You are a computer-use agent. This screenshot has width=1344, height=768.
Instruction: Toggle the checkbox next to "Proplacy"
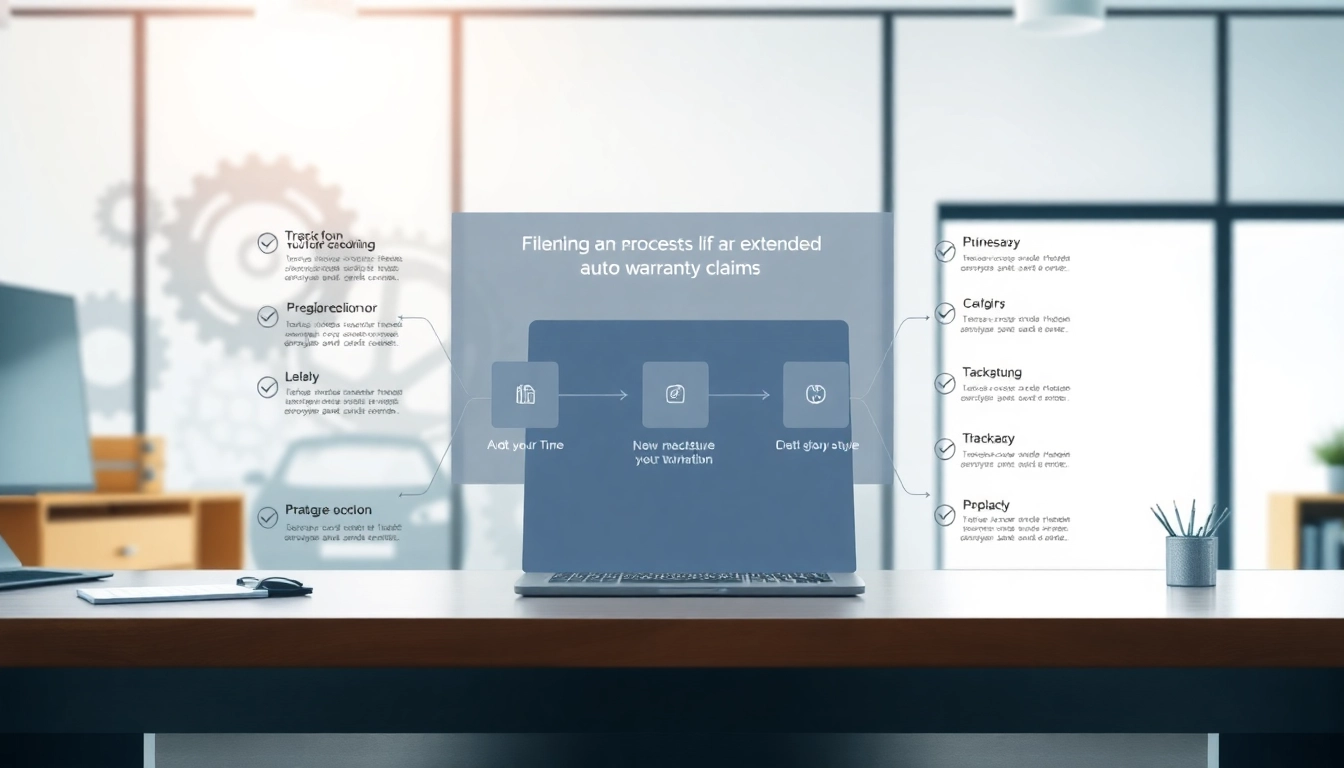pyautogui.click(x=945, y=515)
